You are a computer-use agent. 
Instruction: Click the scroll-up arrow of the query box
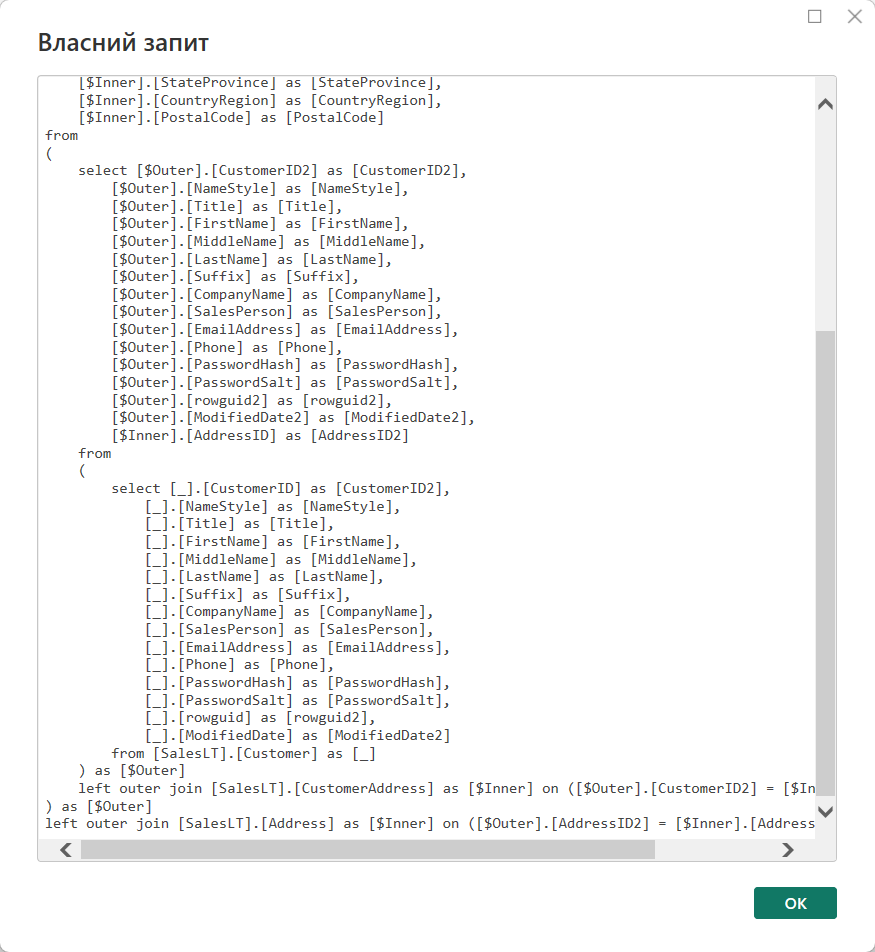point(824,102)
